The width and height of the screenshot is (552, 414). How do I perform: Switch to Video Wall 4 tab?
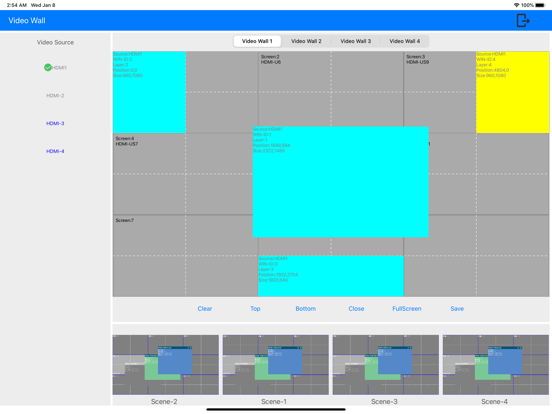tap(404, 41)
